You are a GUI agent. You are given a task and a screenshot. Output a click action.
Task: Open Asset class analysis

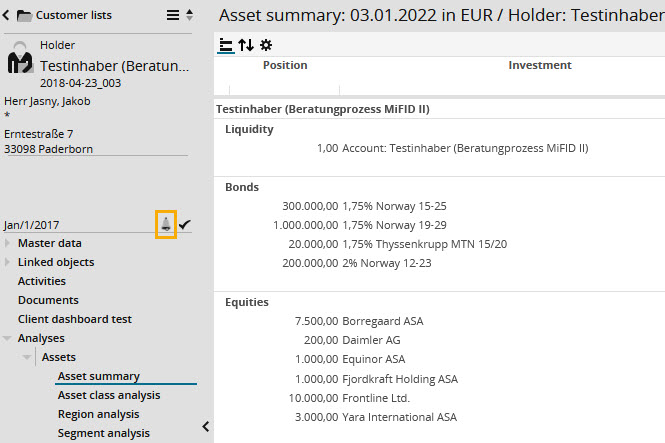pyautogui.click(x=108, y=395)
